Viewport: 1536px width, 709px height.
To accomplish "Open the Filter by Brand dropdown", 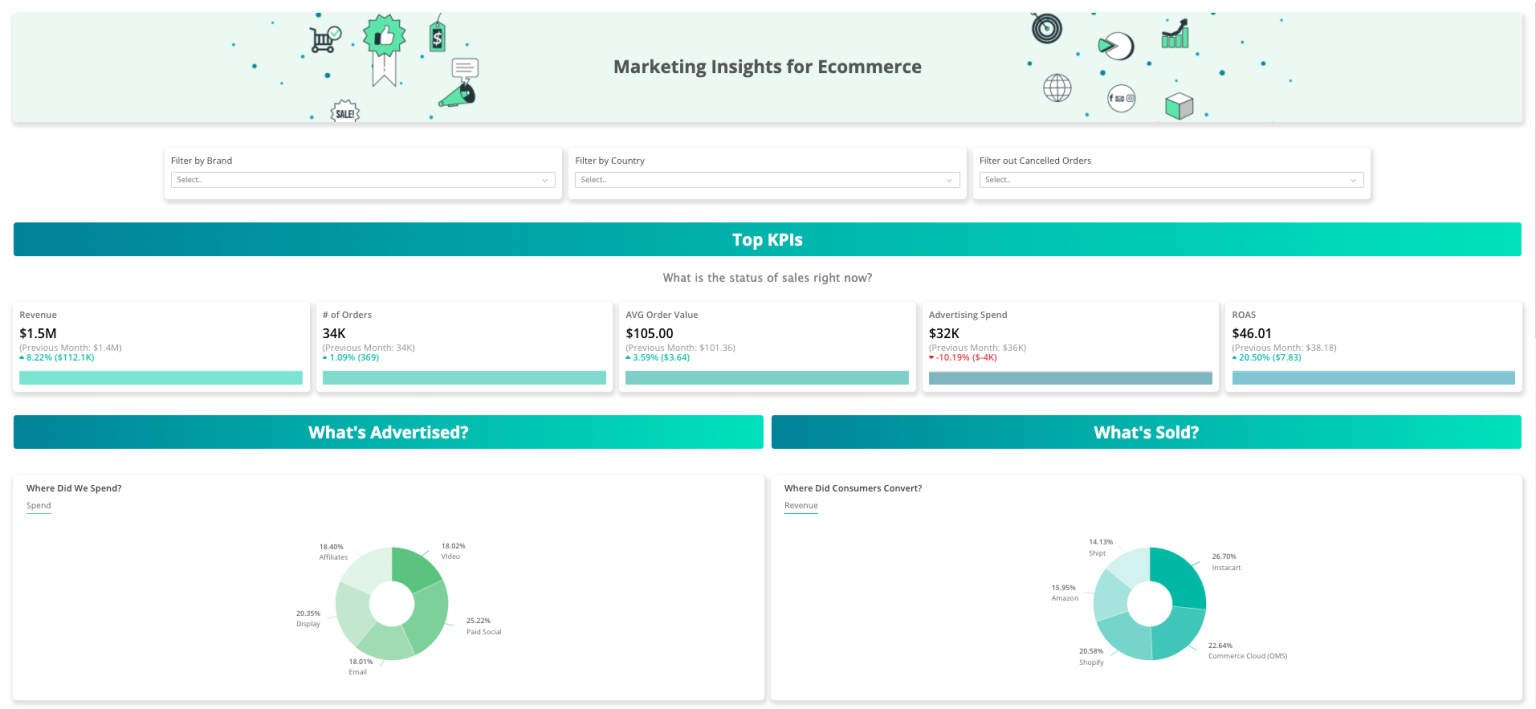I will 362,179.
